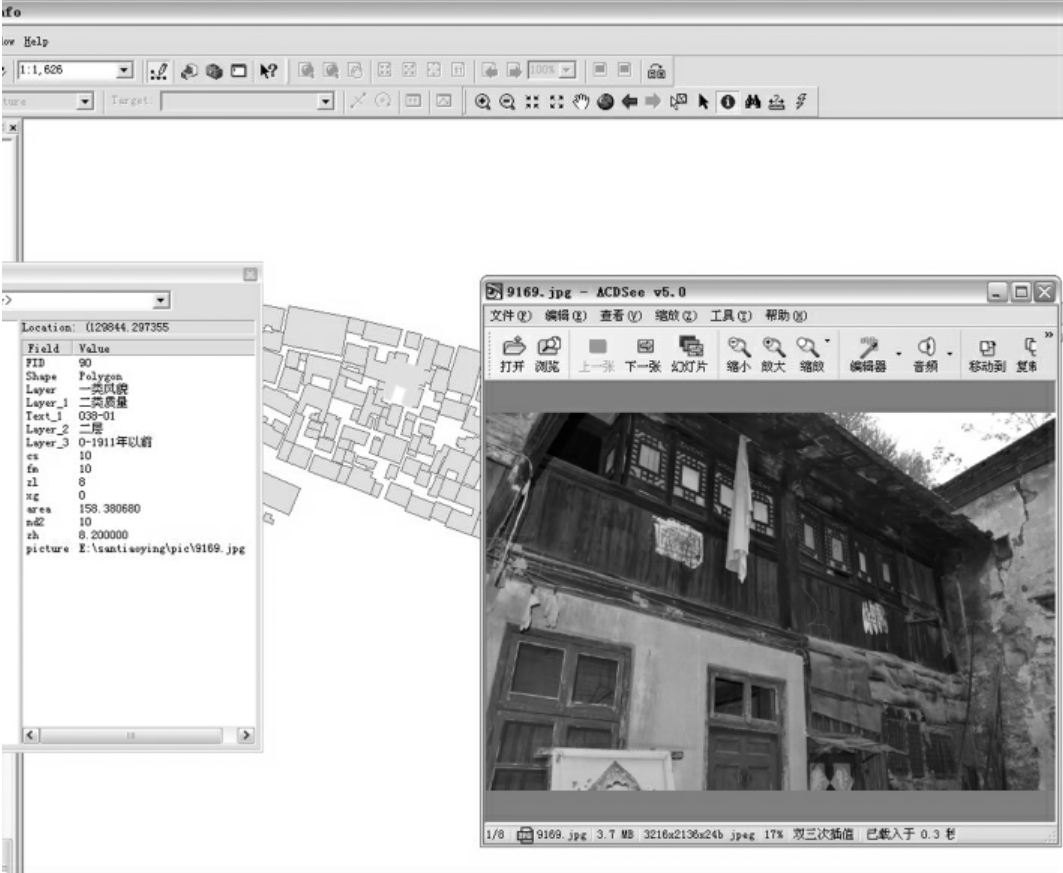This screenshot has width=1063, height=873.
Task: Activate the Identify info tool
Action: 727,101
